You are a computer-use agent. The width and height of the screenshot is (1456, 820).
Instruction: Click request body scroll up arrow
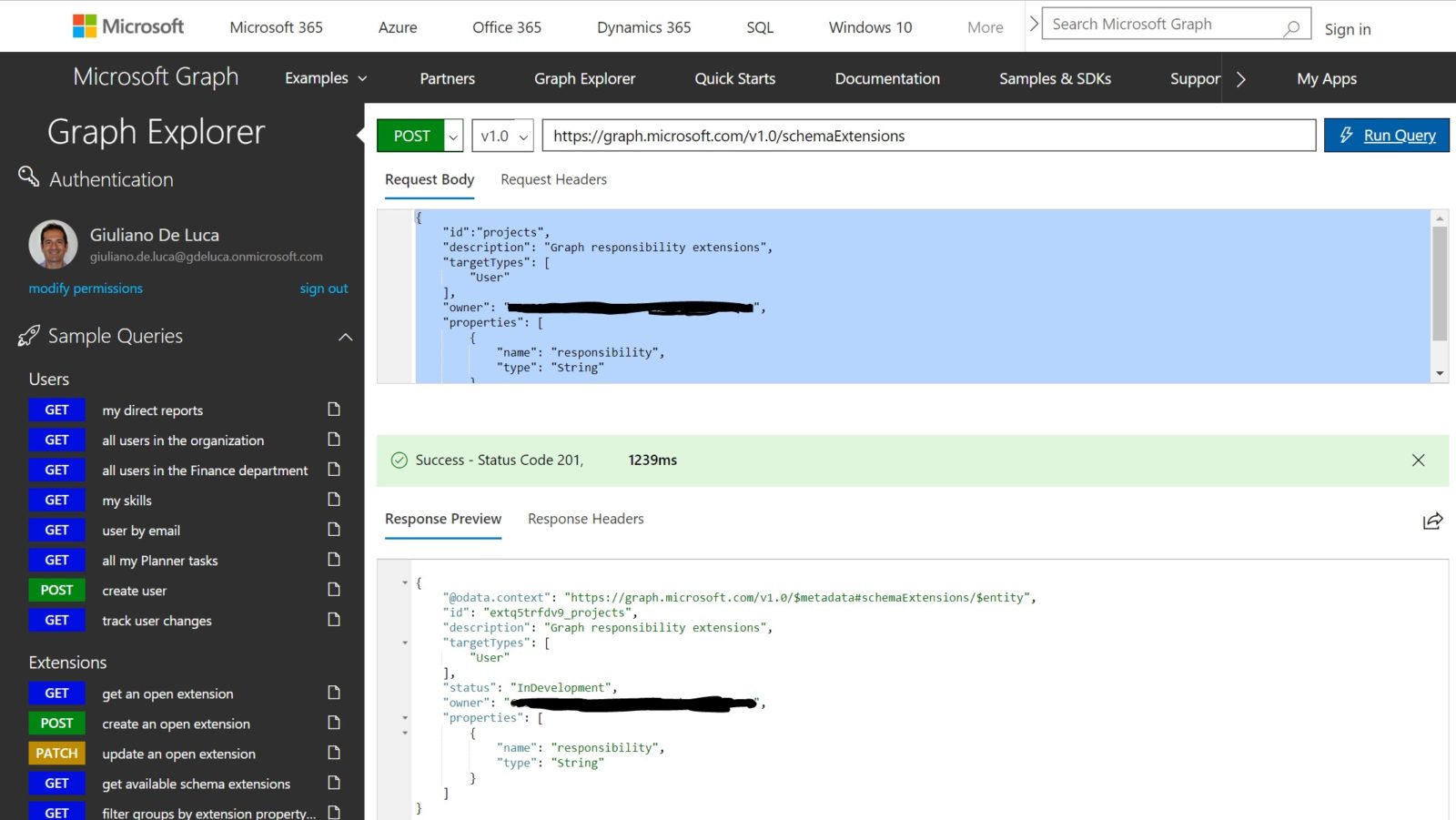[1440, 218]
